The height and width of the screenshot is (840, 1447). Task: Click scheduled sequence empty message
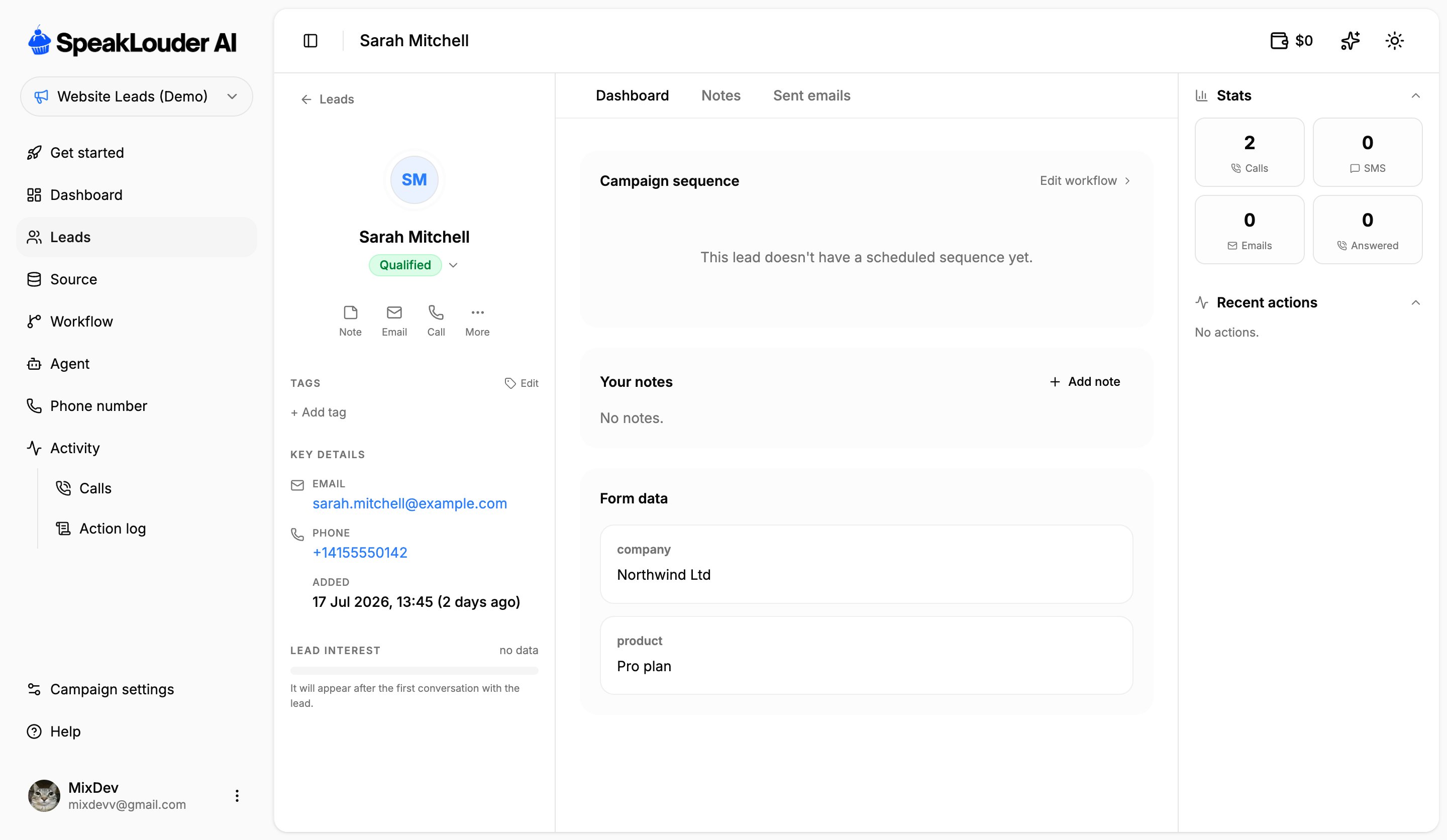click(866, 257)
